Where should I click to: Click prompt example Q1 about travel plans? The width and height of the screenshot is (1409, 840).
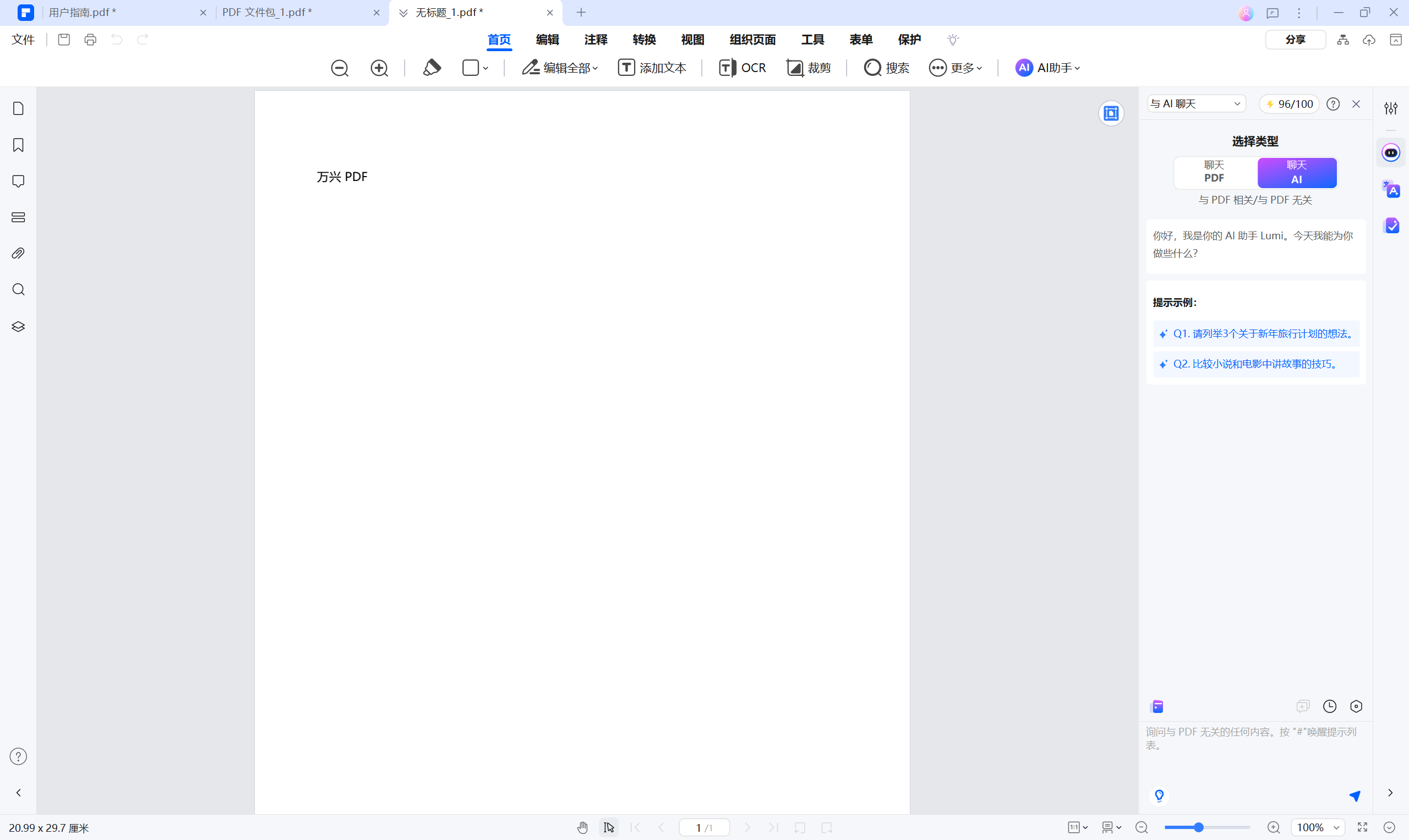(1256, 334)
